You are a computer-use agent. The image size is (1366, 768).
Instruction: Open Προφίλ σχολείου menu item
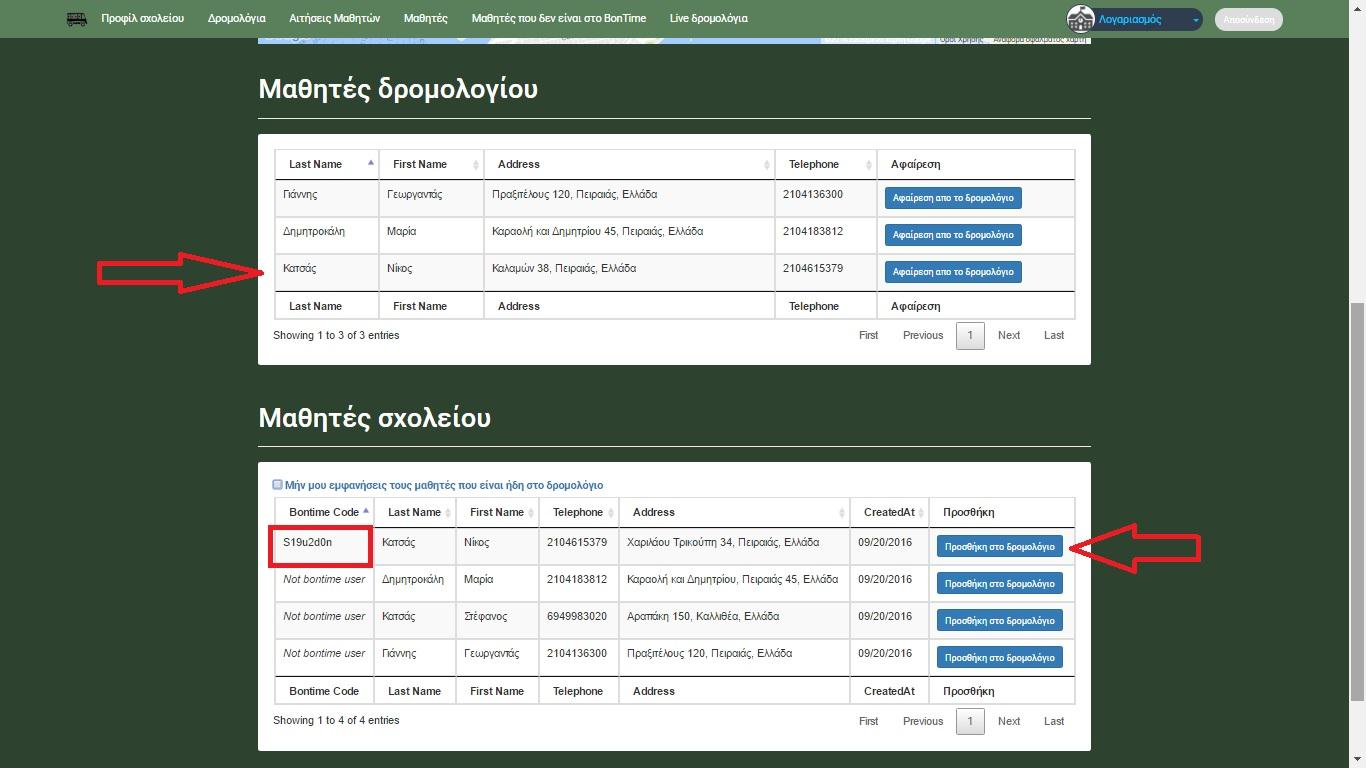click(x=142, y=18)
